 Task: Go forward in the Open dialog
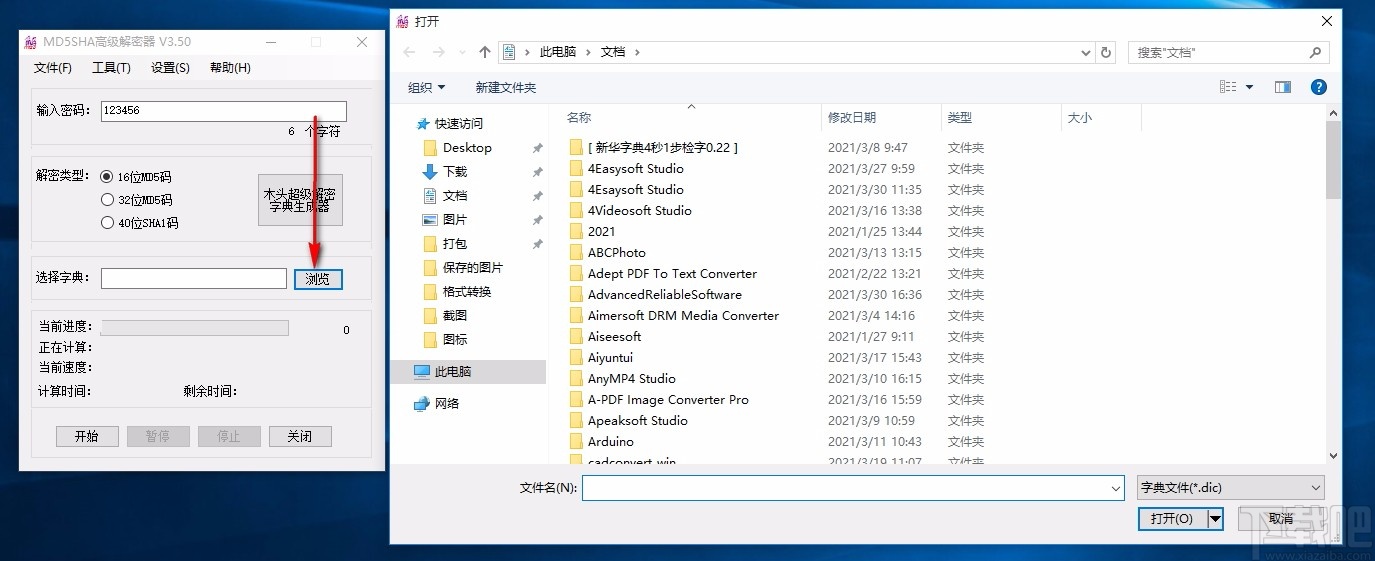(x=439, y=52)
